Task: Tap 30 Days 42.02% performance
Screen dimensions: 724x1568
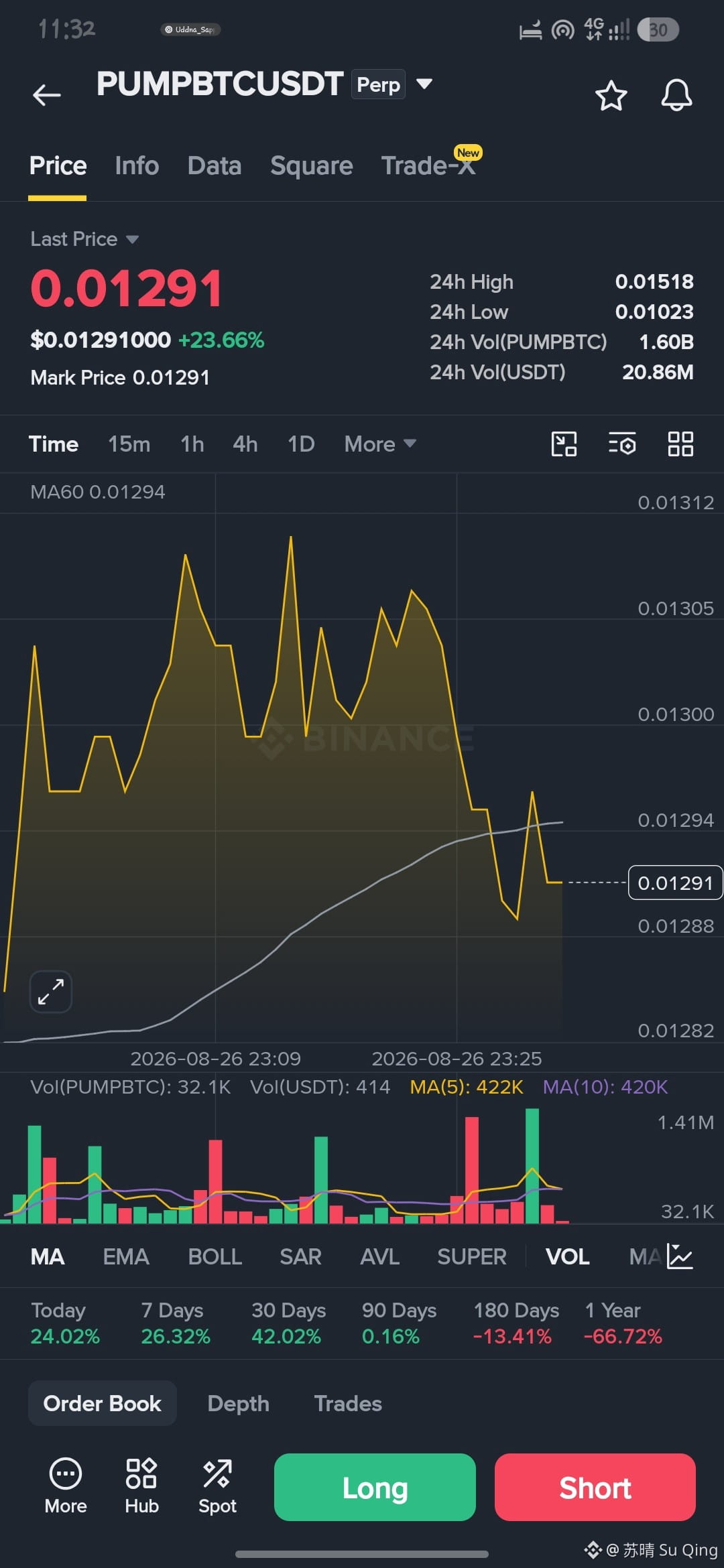Action: 288,1323
